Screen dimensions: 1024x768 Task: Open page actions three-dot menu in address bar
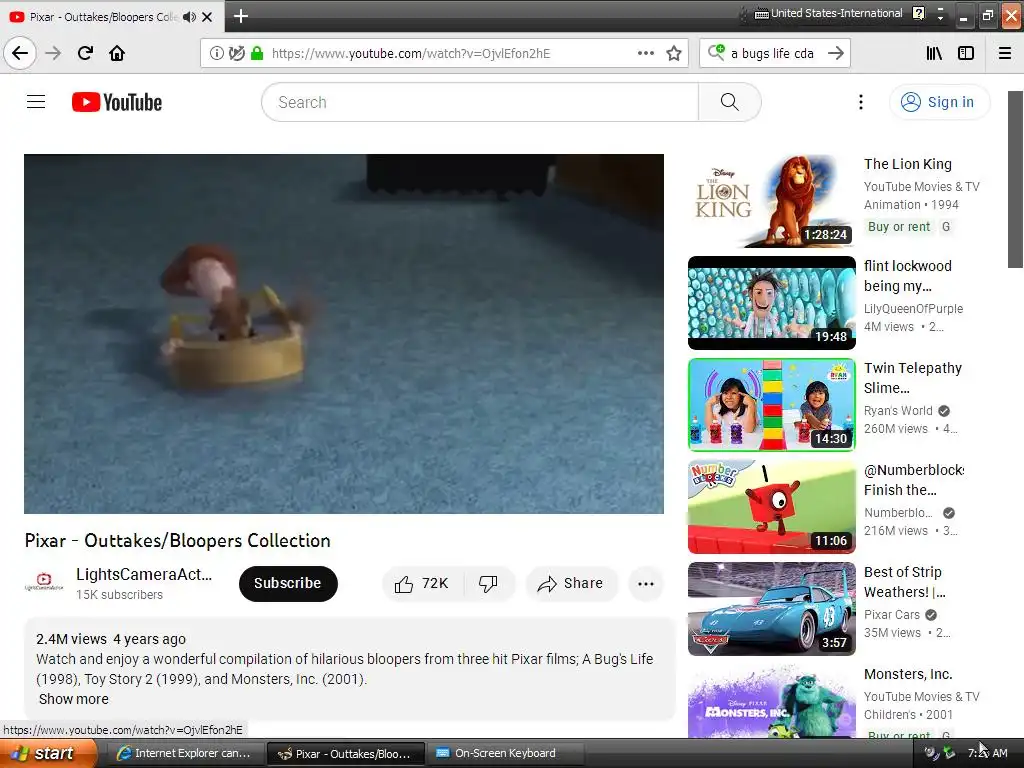[645, 54]
